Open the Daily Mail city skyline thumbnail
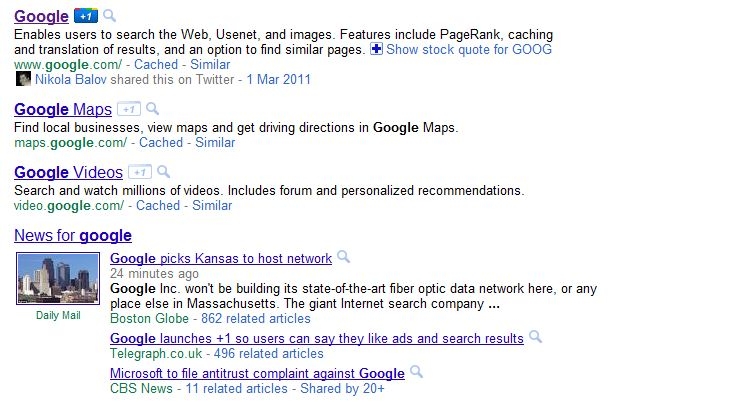This screenshot has height=402, width=746. [x=58, y=278]
